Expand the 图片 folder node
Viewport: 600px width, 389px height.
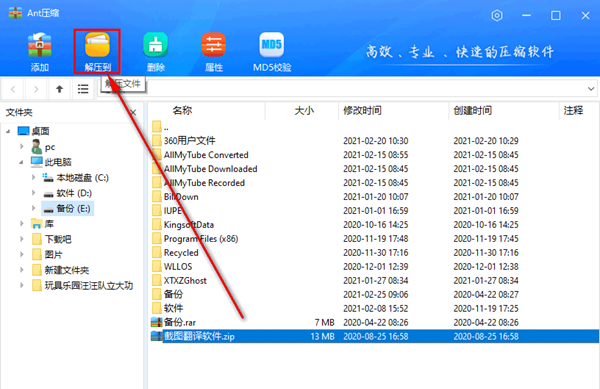tap(22, 254)
